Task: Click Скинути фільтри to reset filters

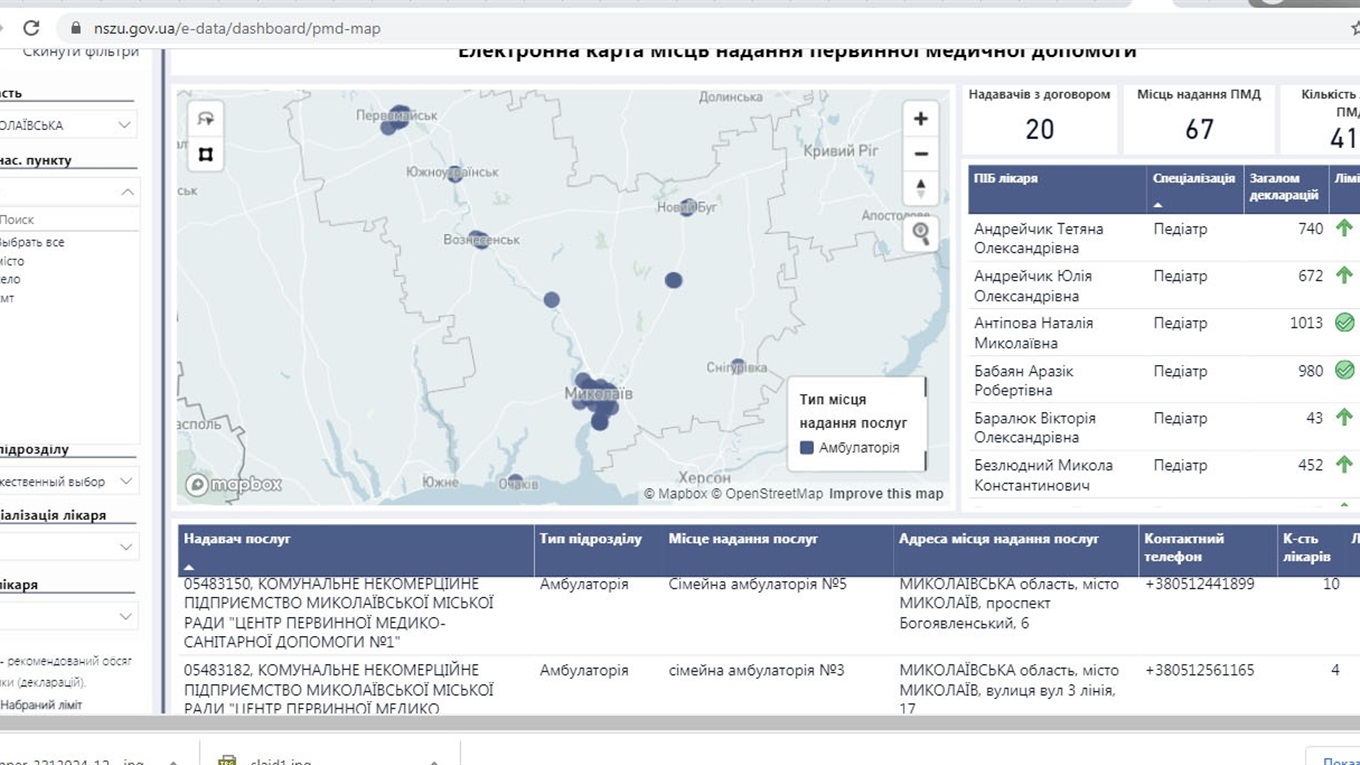Action: (x=80, y=51)
